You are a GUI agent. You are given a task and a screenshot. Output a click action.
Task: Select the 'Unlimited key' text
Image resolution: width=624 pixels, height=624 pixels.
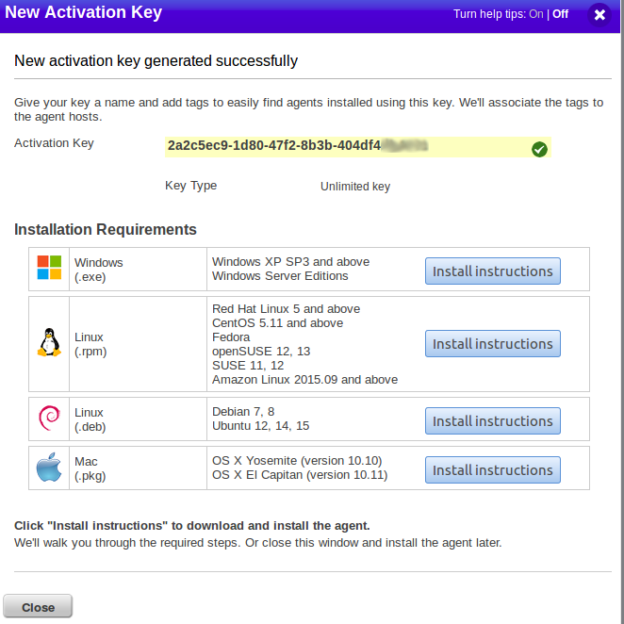point(355,186)
